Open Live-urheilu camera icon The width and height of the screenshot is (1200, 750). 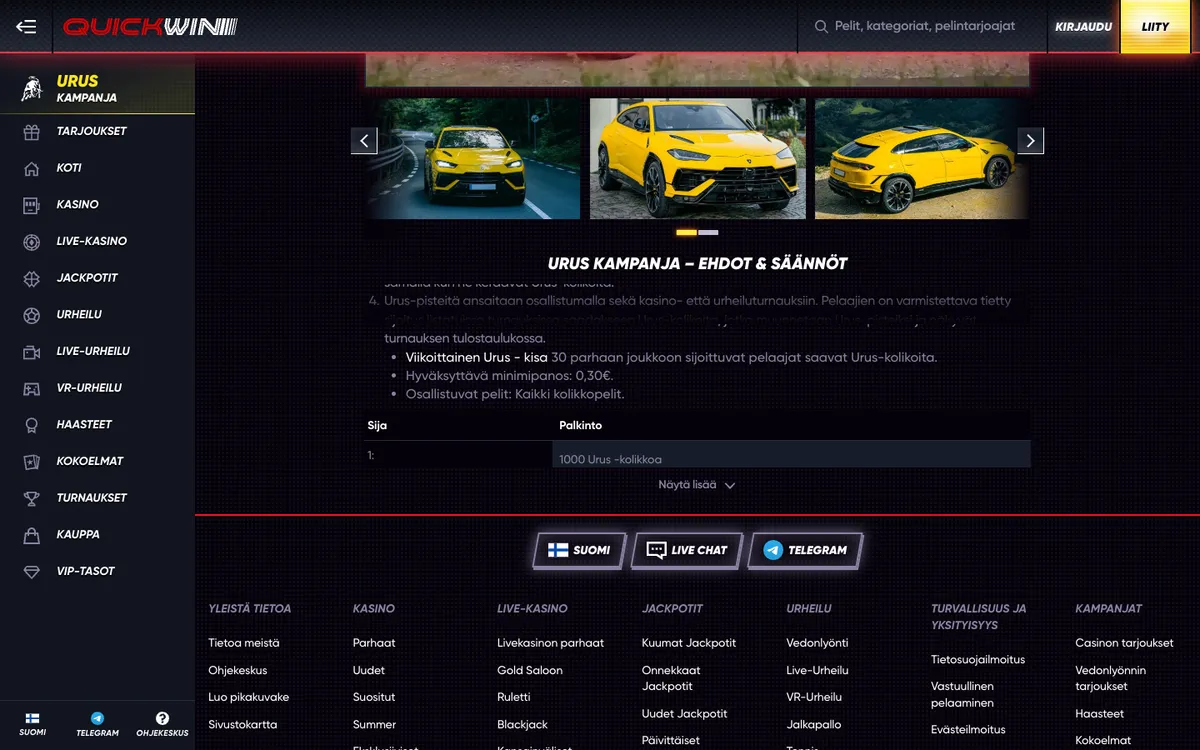point(32,351)
